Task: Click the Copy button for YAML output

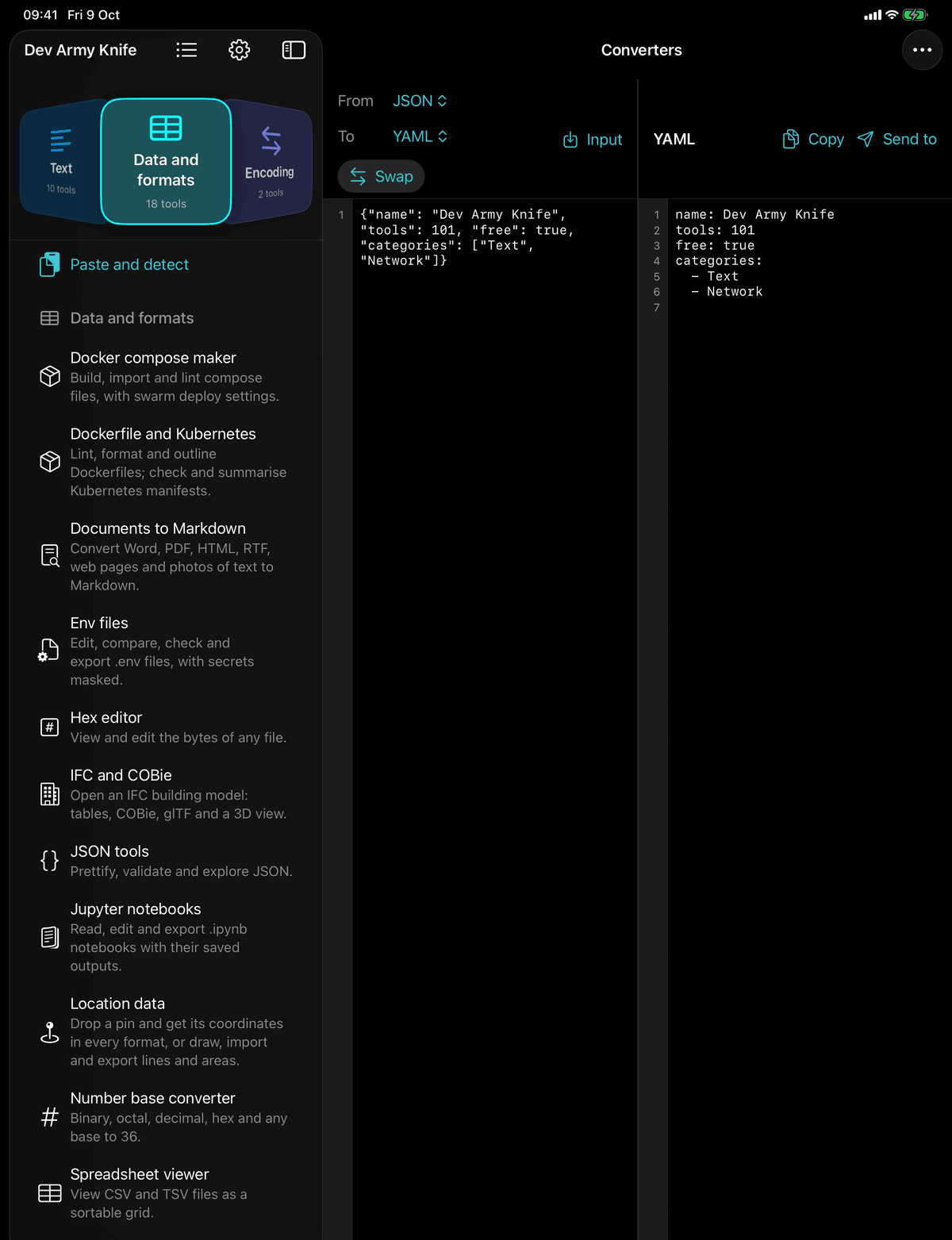Action: click(x=813, y=139)
